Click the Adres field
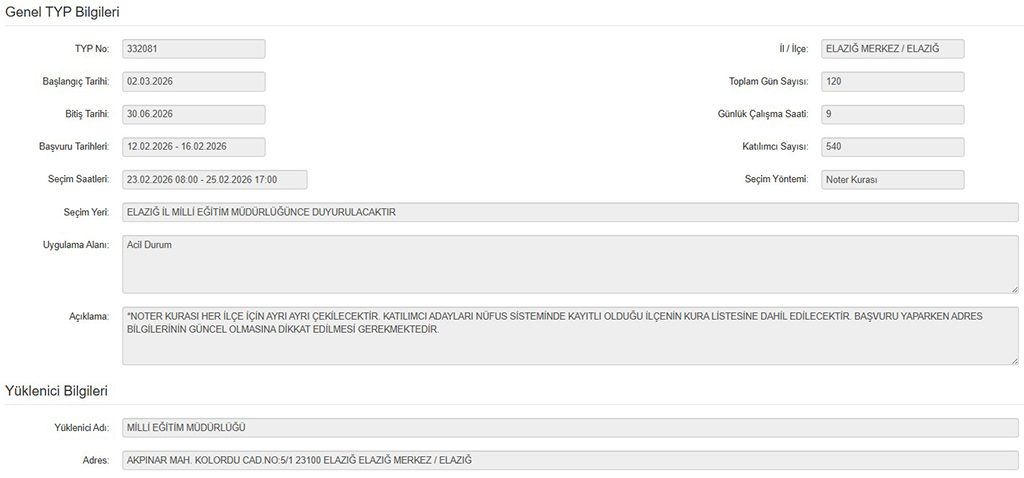Image resolution: width=1024 pixels, height=478 pixels. tap(570, 460)
